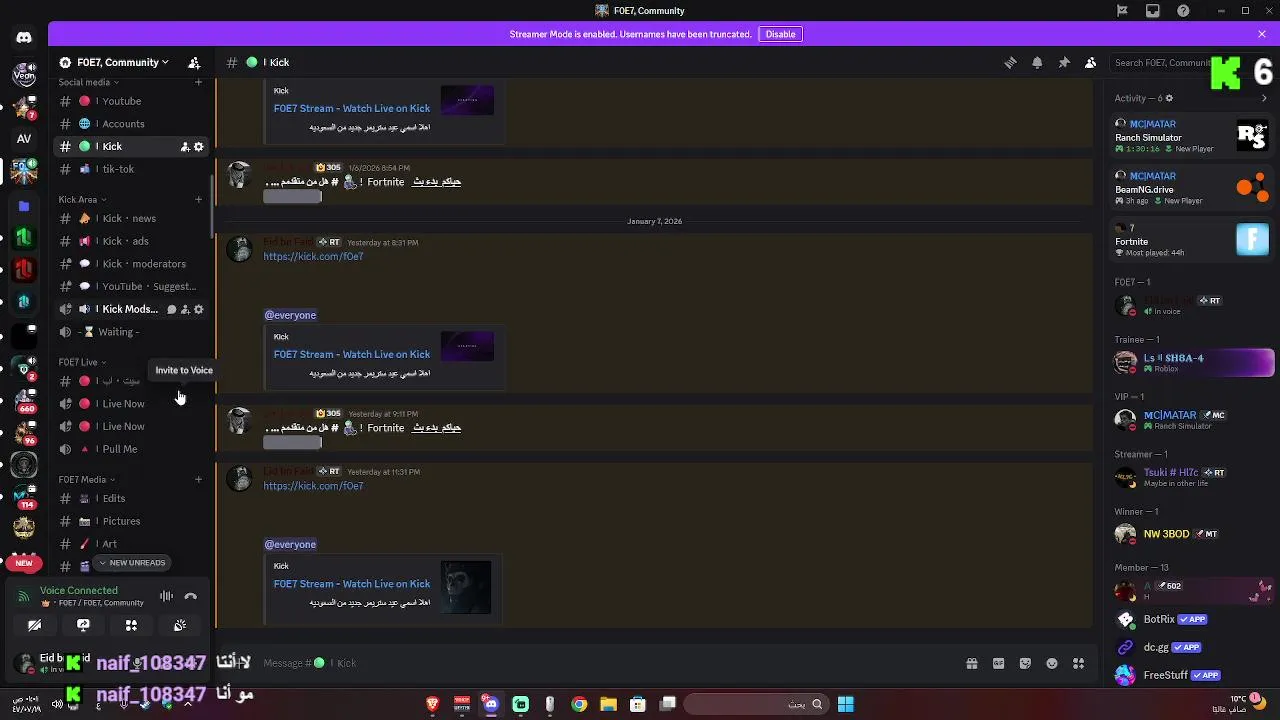
Task: Open the Art channel
Action: [x=130, y=544]
